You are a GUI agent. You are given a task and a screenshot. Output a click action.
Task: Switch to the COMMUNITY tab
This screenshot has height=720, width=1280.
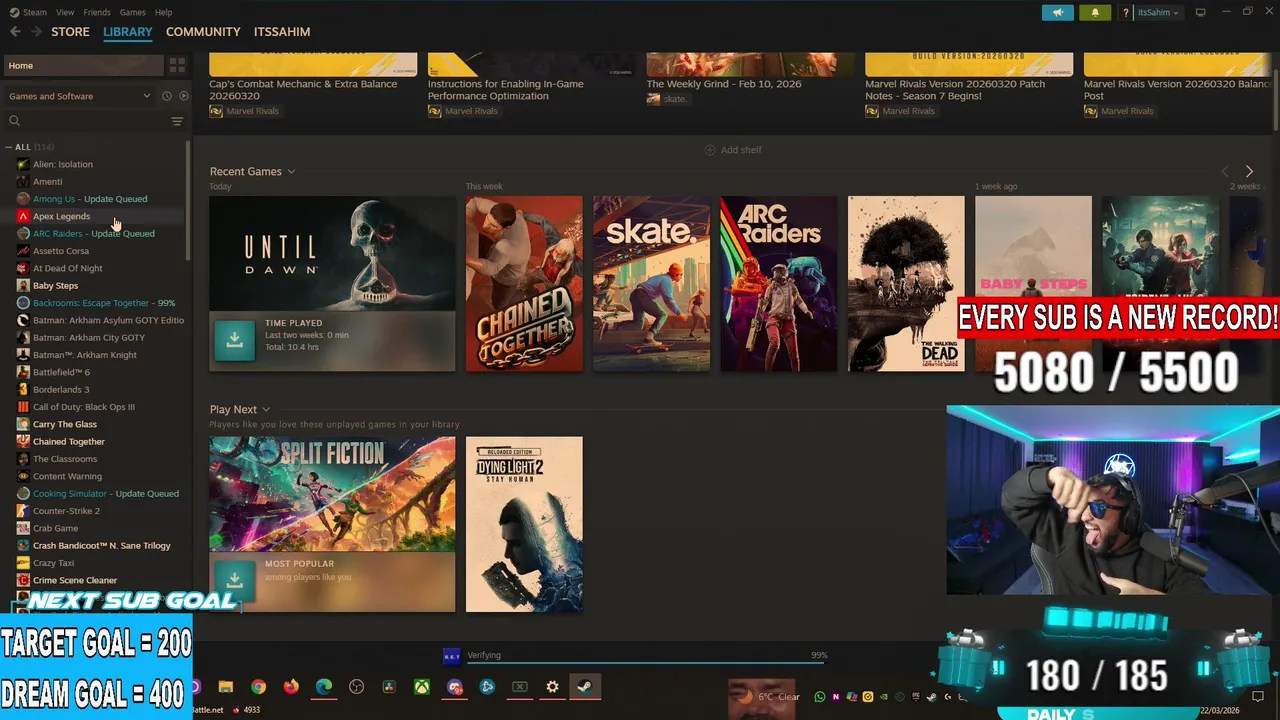(x=203, y=32)
